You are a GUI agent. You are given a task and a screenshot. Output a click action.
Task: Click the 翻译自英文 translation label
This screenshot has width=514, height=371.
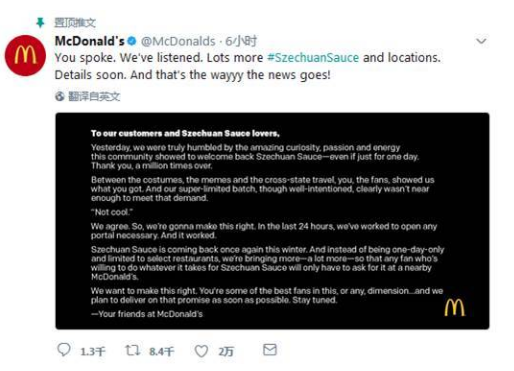click(x=94, y=96)
